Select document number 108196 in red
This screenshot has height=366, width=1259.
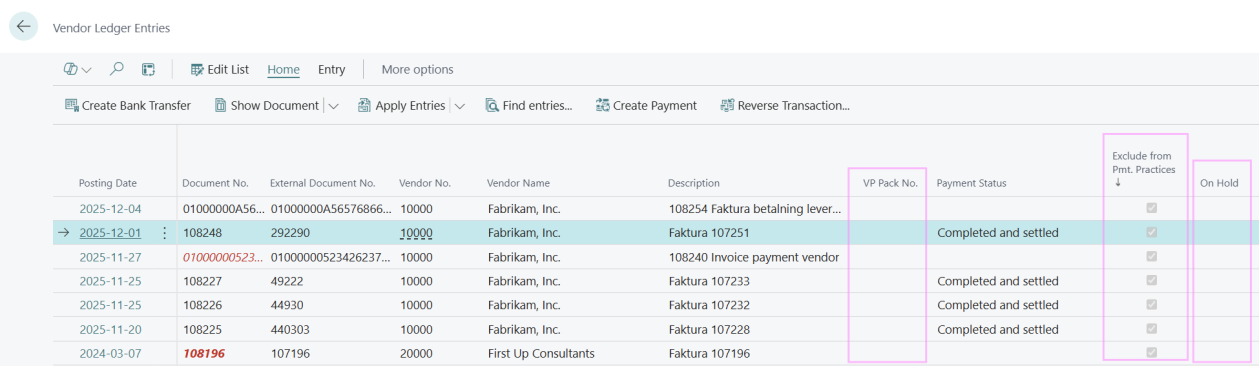(x=204, y=353)
